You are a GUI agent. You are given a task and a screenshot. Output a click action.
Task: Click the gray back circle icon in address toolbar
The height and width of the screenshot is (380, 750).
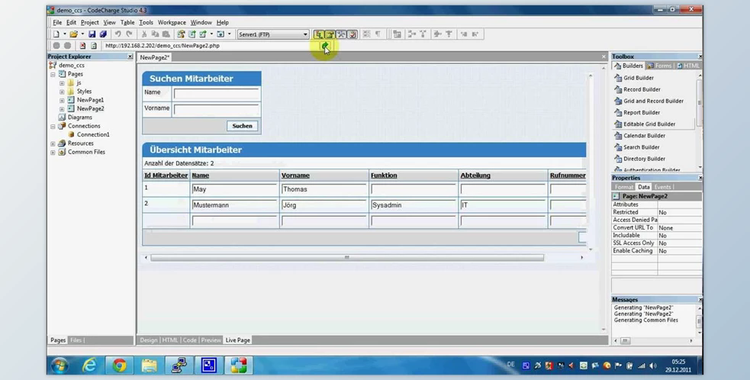[56, 46]
